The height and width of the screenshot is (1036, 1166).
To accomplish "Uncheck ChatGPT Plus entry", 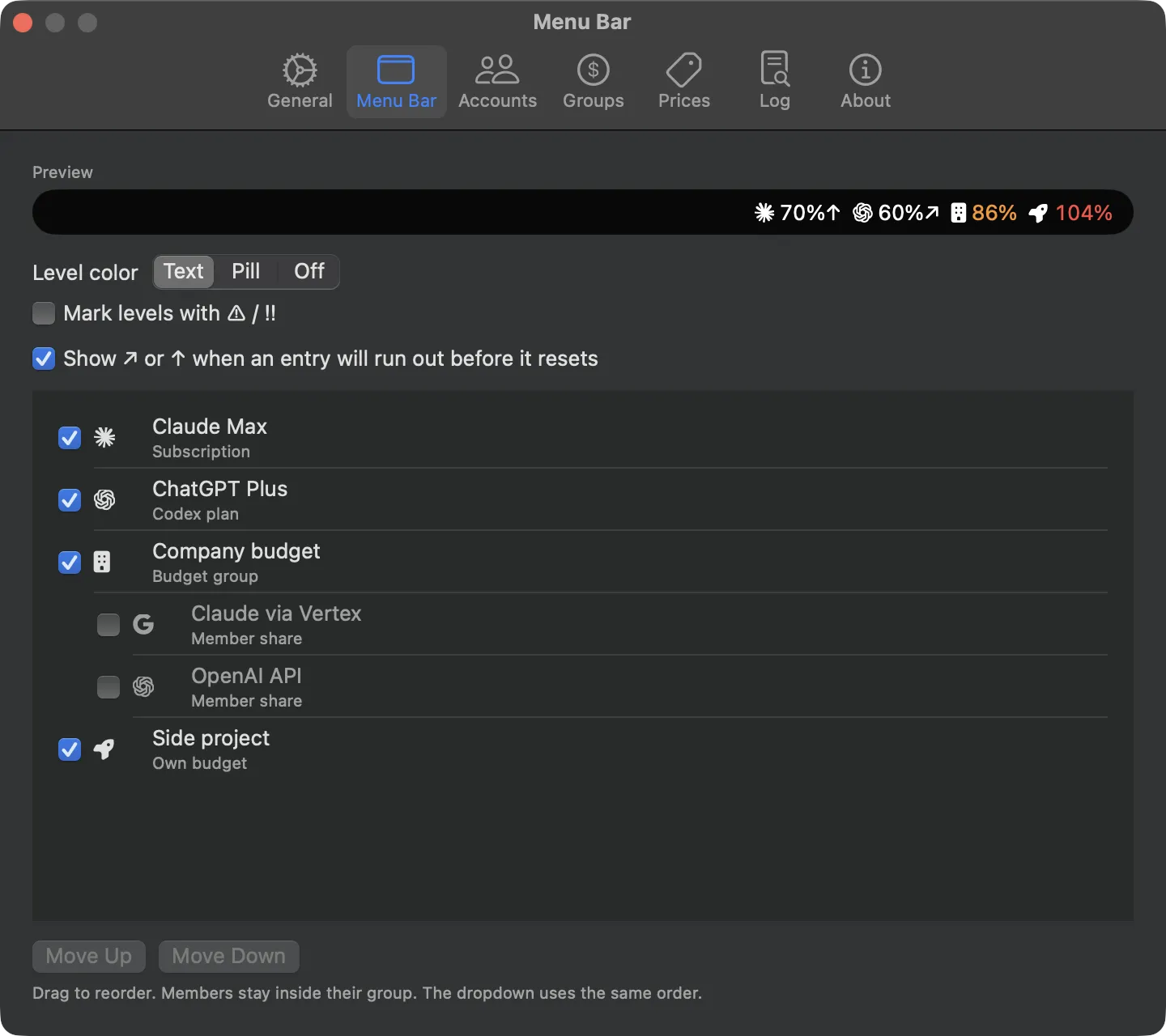I will 70,500.
